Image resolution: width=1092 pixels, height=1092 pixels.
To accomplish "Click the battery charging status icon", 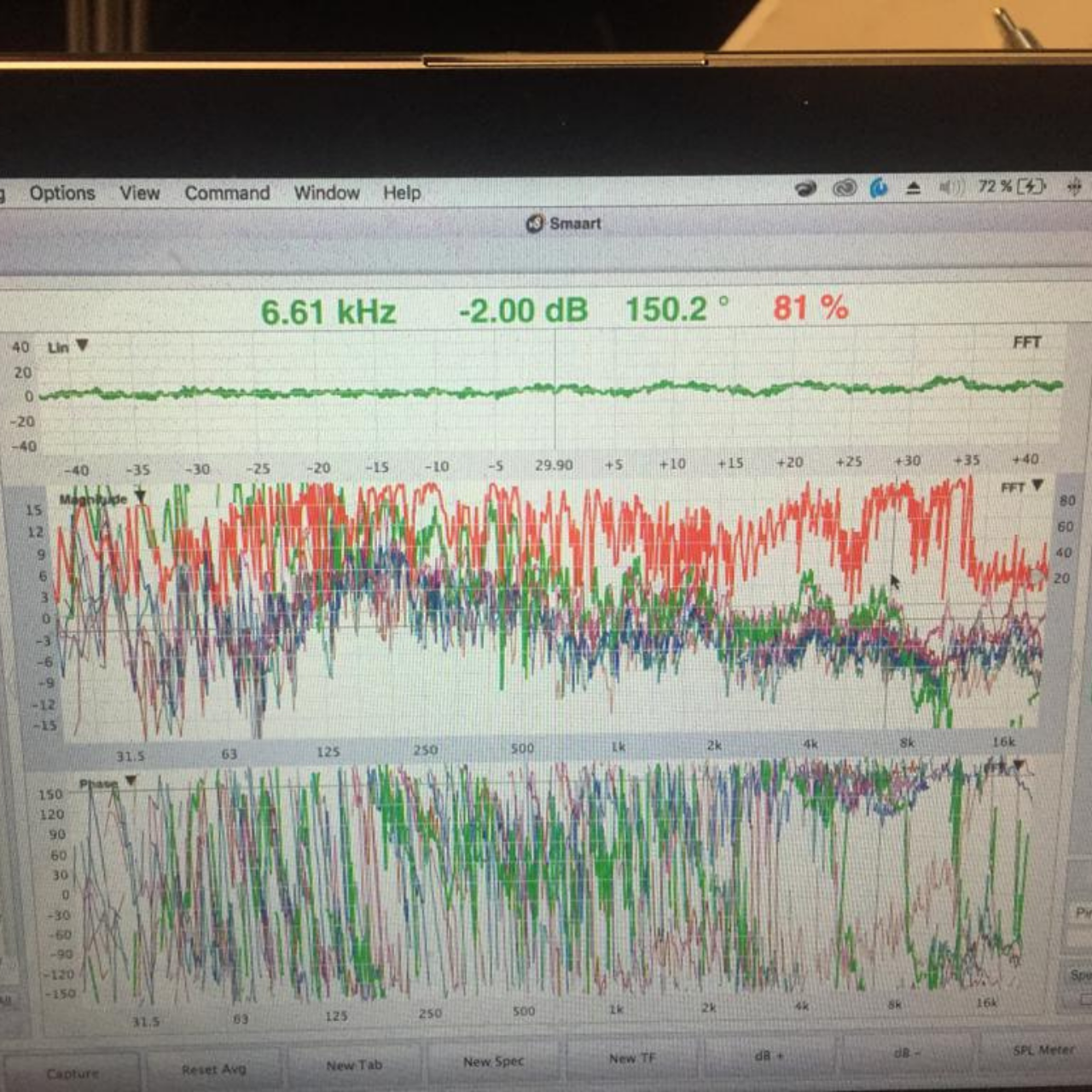I will pyautogui.click(x=1031, y=186).
